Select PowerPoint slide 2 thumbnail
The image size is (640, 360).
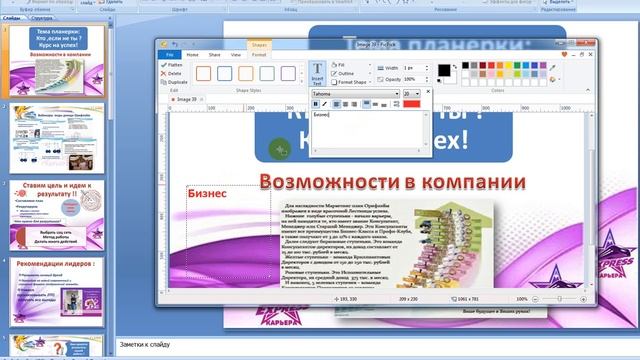pyautogui.click(x=56, y=139)
